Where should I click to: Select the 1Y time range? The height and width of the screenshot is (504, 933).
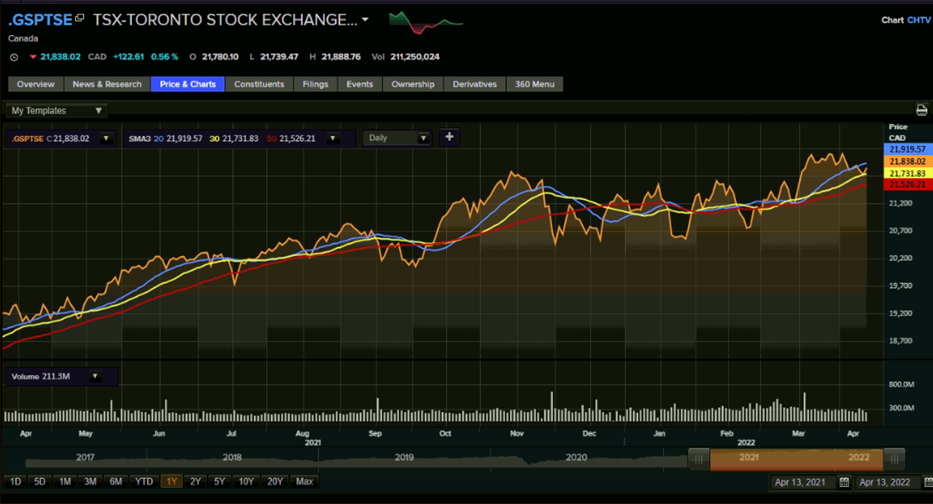coord(172,481)
